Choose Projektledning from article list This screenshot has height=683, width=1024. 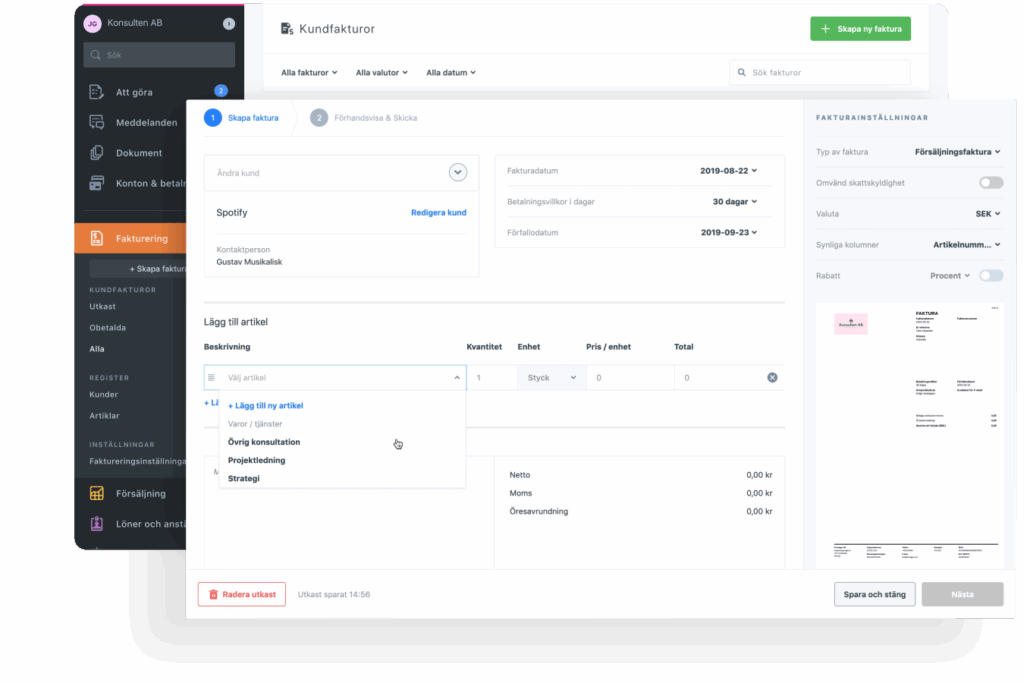[257, 460]
